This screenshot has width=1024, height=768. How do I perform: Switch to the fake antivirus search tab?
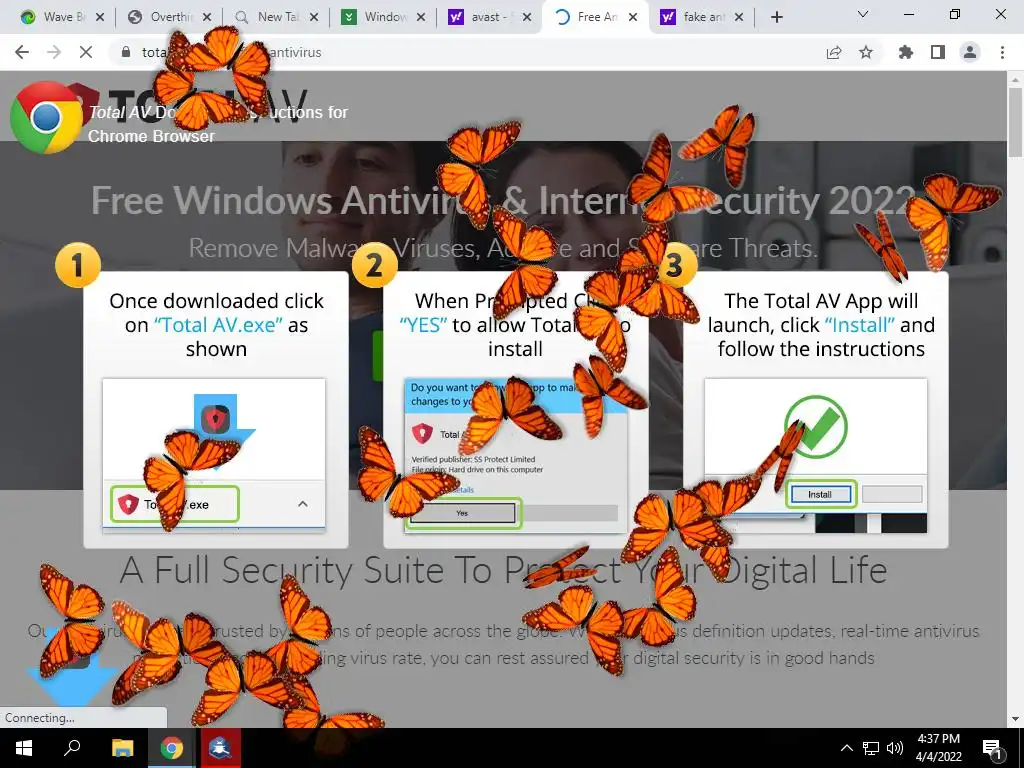pyautogui.click(x=704, y=17)
